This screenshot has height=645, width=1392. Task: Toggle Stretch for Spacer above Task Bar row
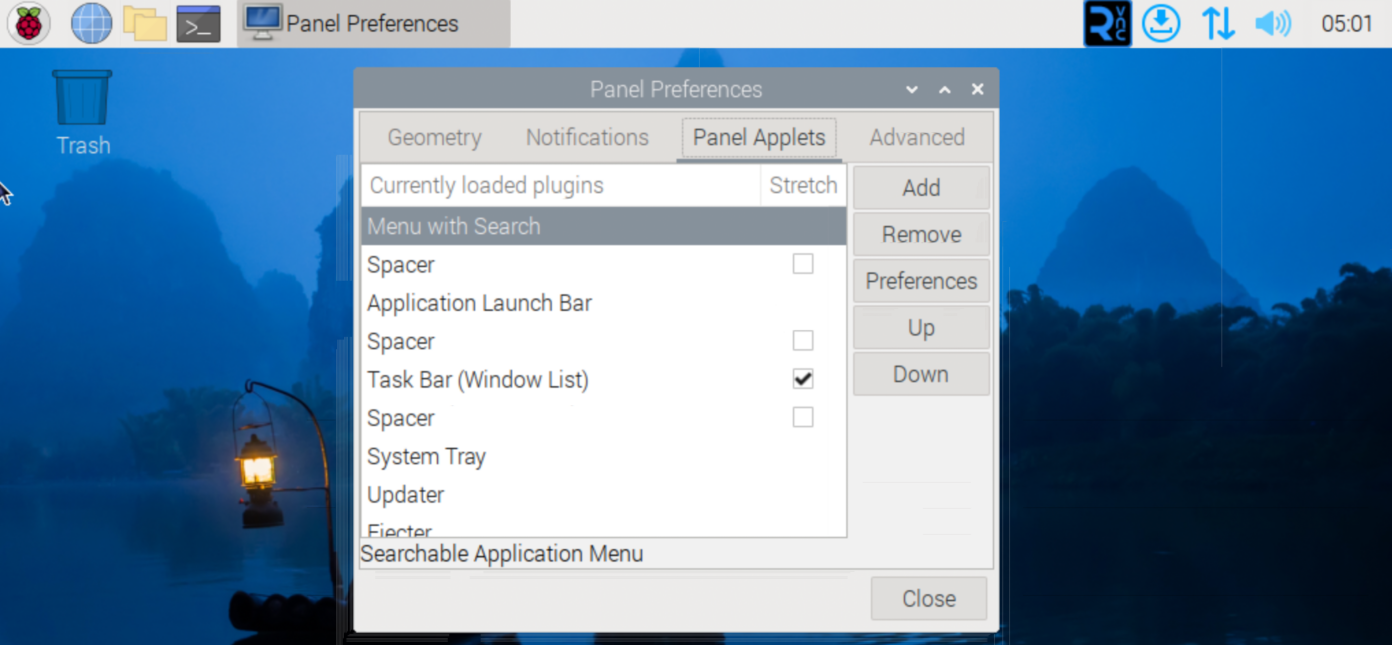pyautogui.click(x=803, y=341)
